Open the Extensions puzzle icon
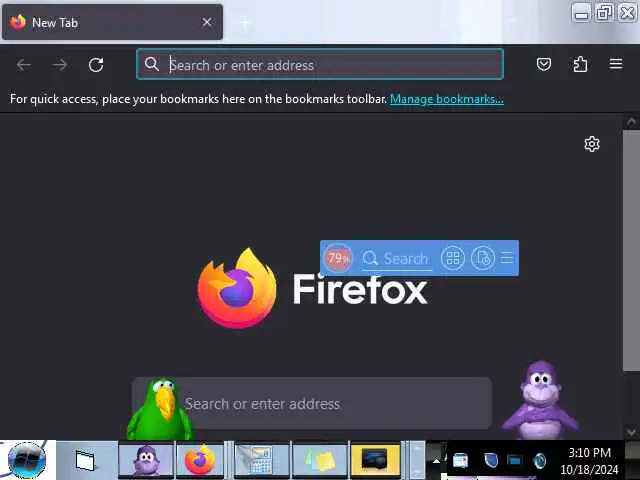The image size is (640, 480). 580,64
